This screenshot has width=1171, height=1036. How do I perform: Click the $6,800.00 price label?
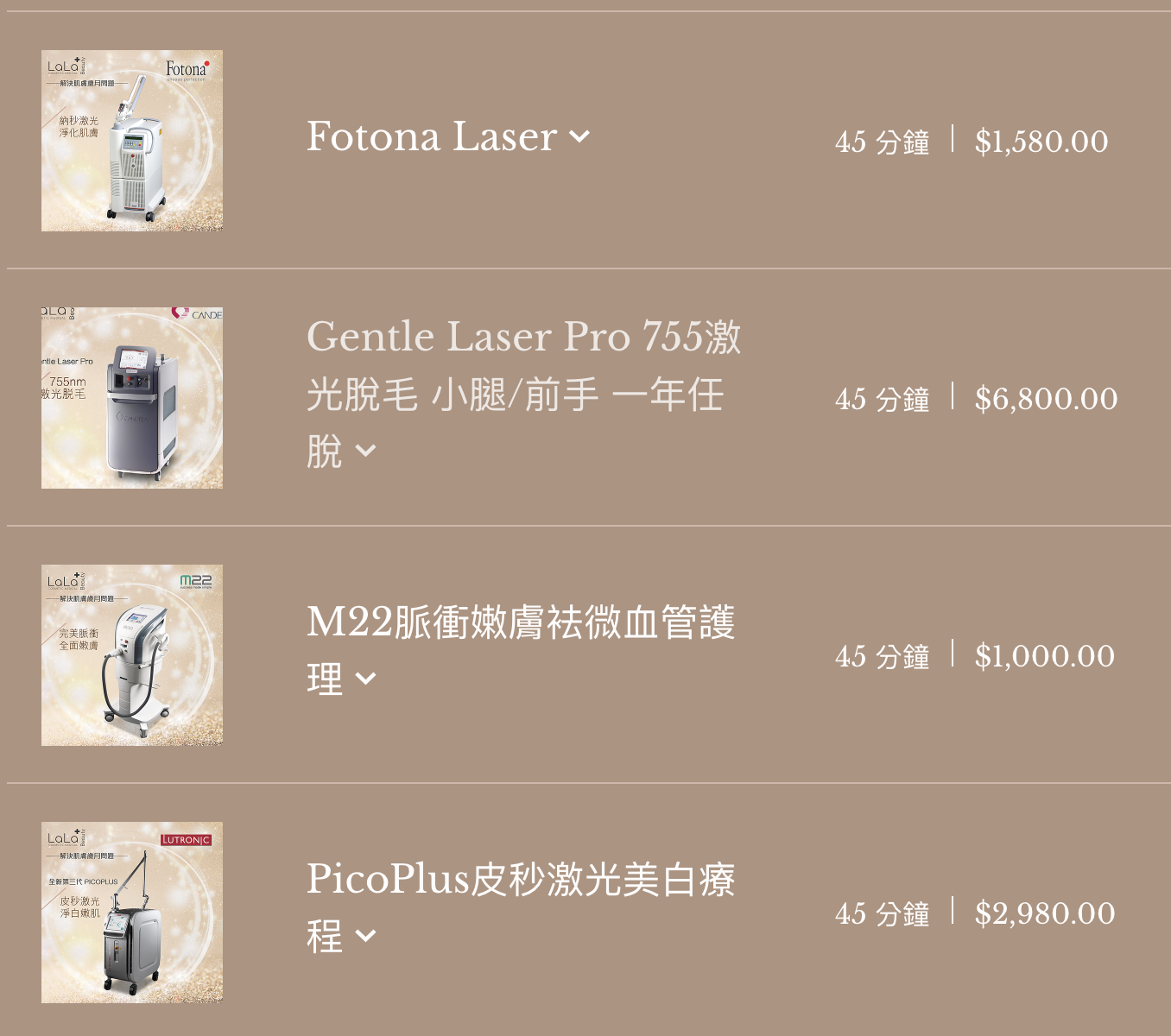pyautogui.click(x=1046, y=399)
